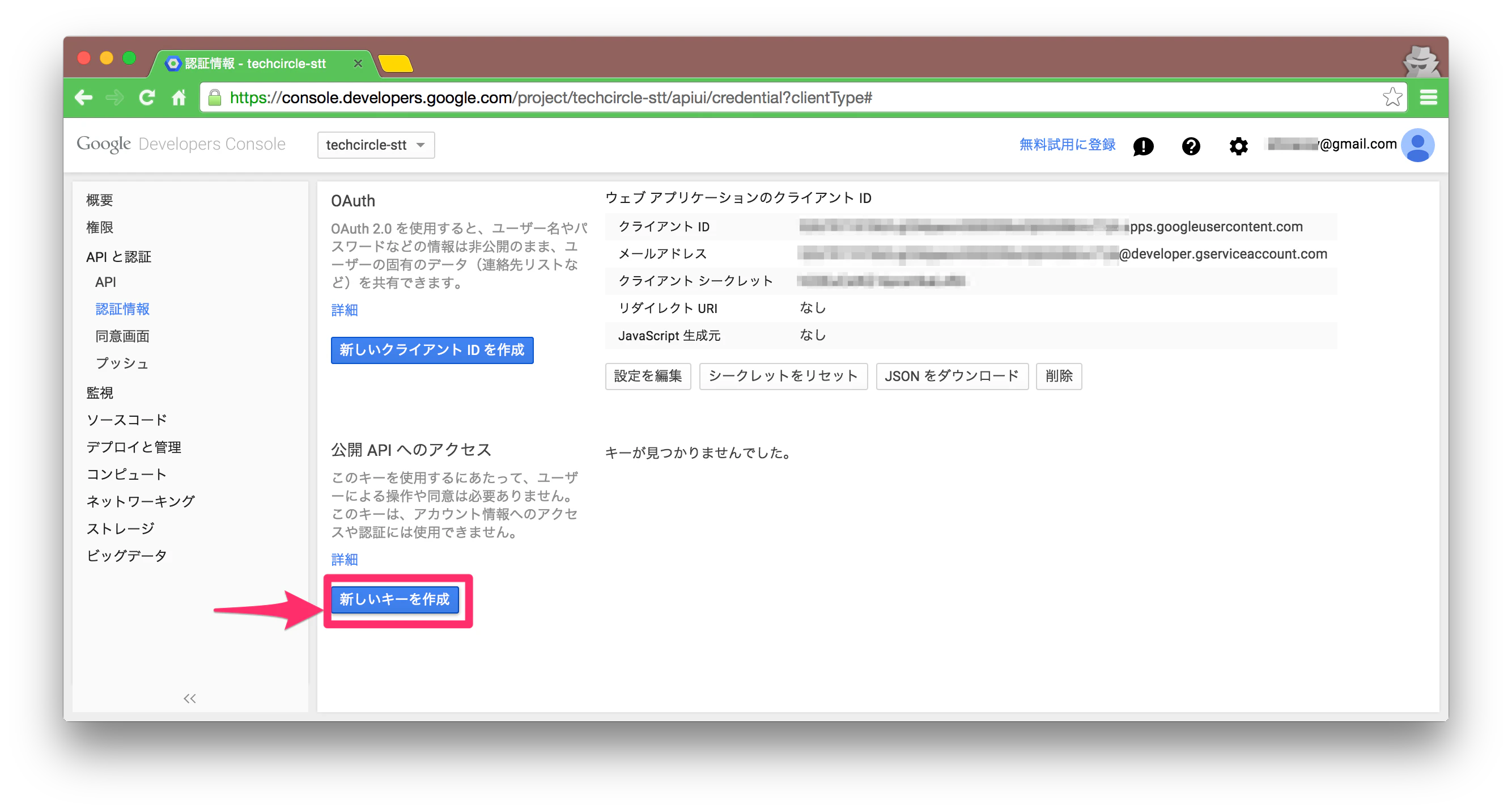Click 詳細 link under 公開 API へのアクセス
This screenshot has width=1512, height=812.
[x=345, y=560]
